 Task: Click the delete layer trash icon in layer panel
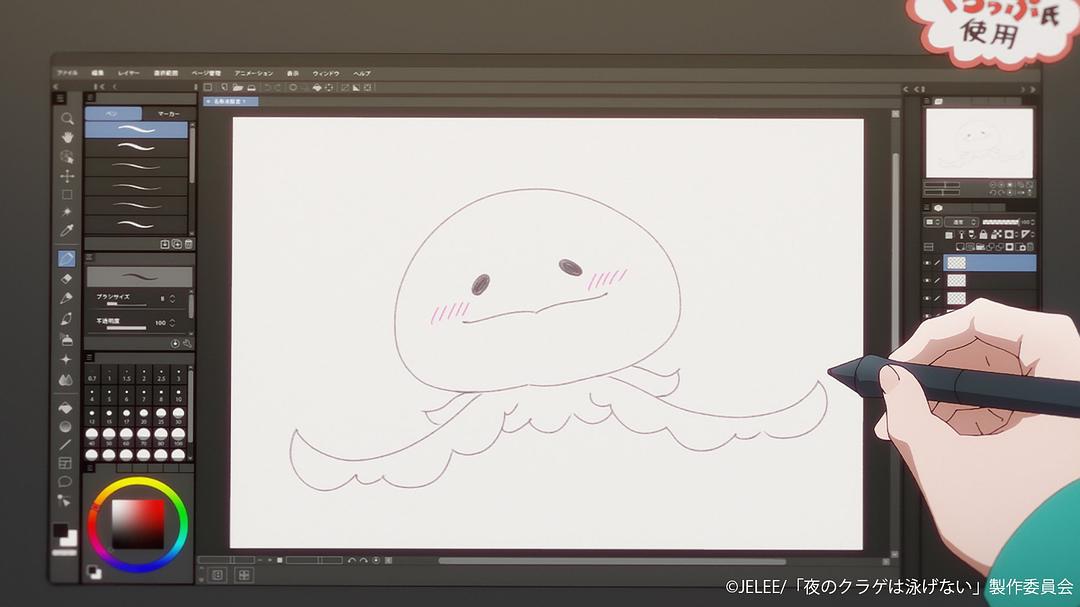pos(1030,247)
